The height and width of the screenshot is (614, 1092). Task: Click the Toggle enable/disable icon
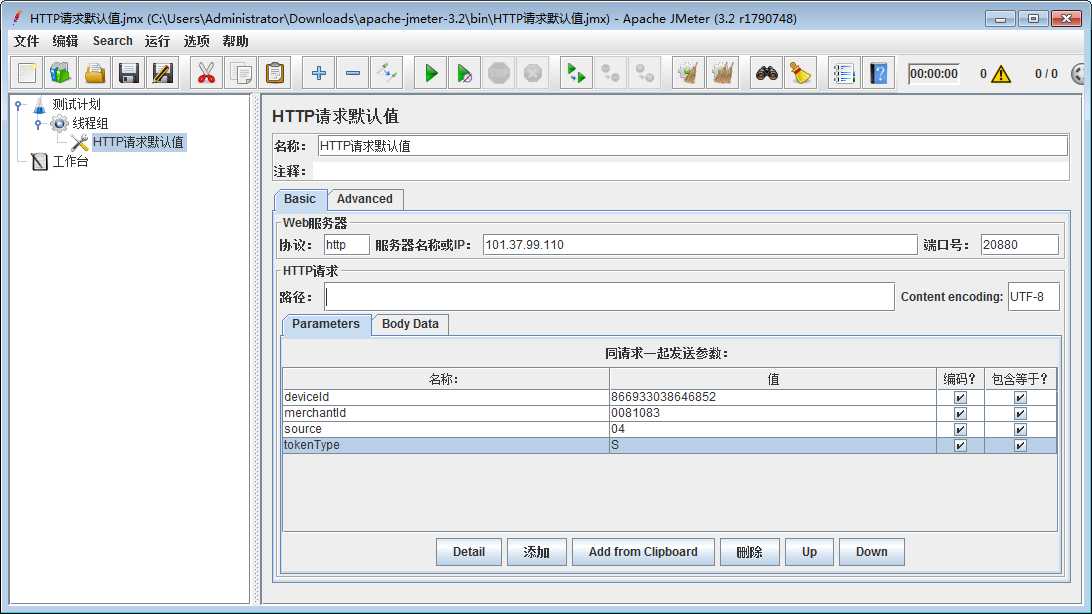coord(387,73)
